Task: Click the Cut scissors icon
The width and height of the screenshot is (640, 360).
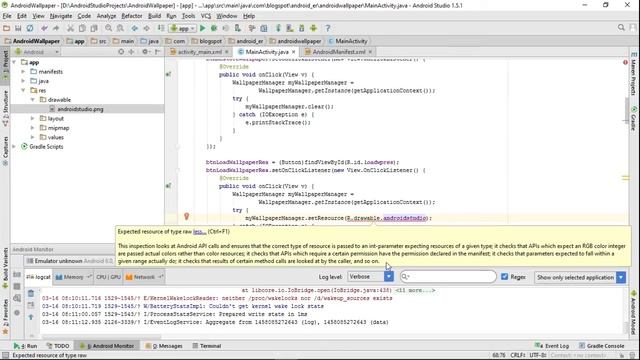Action: click(x=70, y=28)
